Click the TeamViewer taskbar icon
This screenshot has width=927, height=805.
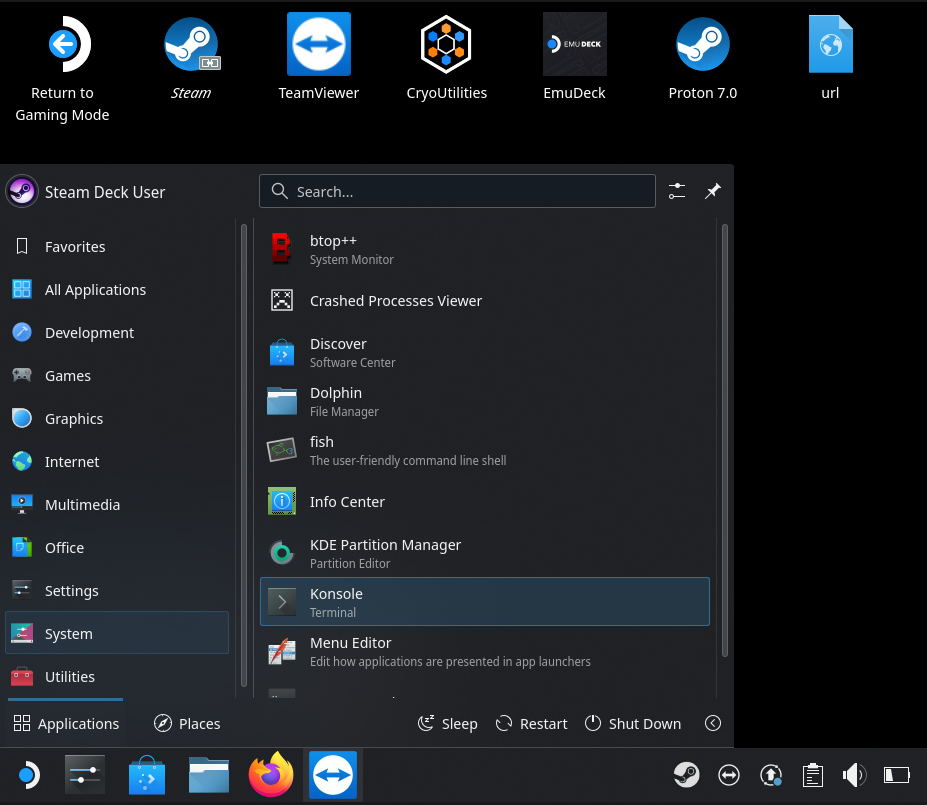coord(333,775)
